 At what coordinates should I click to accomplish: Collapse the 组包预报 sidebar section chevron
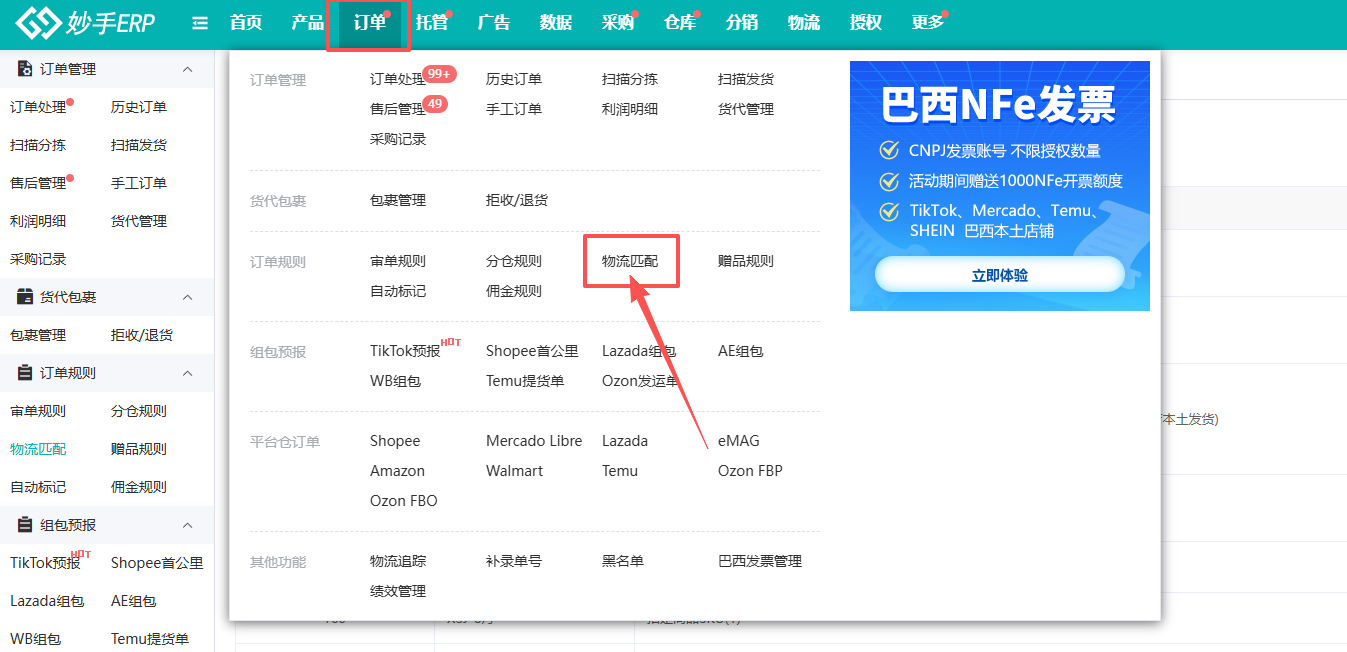[x=187, y=525]
